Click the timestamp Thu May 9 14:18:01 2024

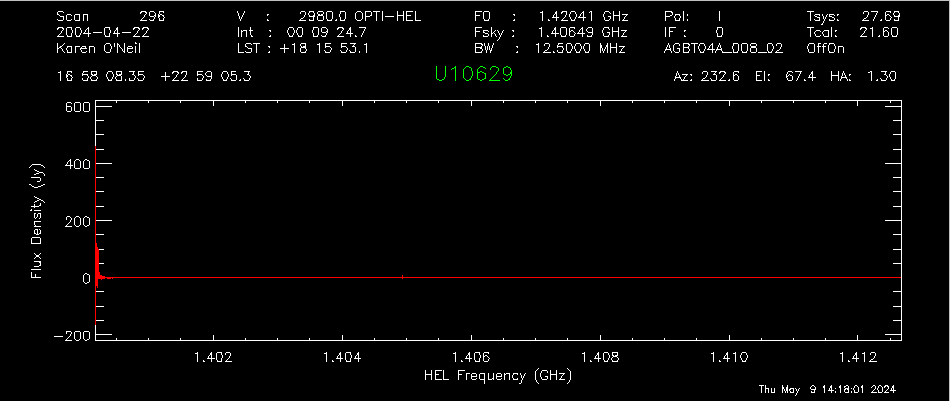tap(828, 389)
